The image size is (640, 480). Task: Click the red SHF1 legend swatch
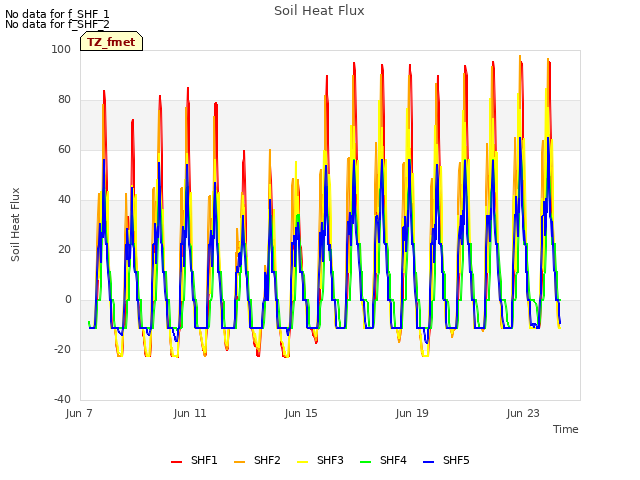pos(176,462)
